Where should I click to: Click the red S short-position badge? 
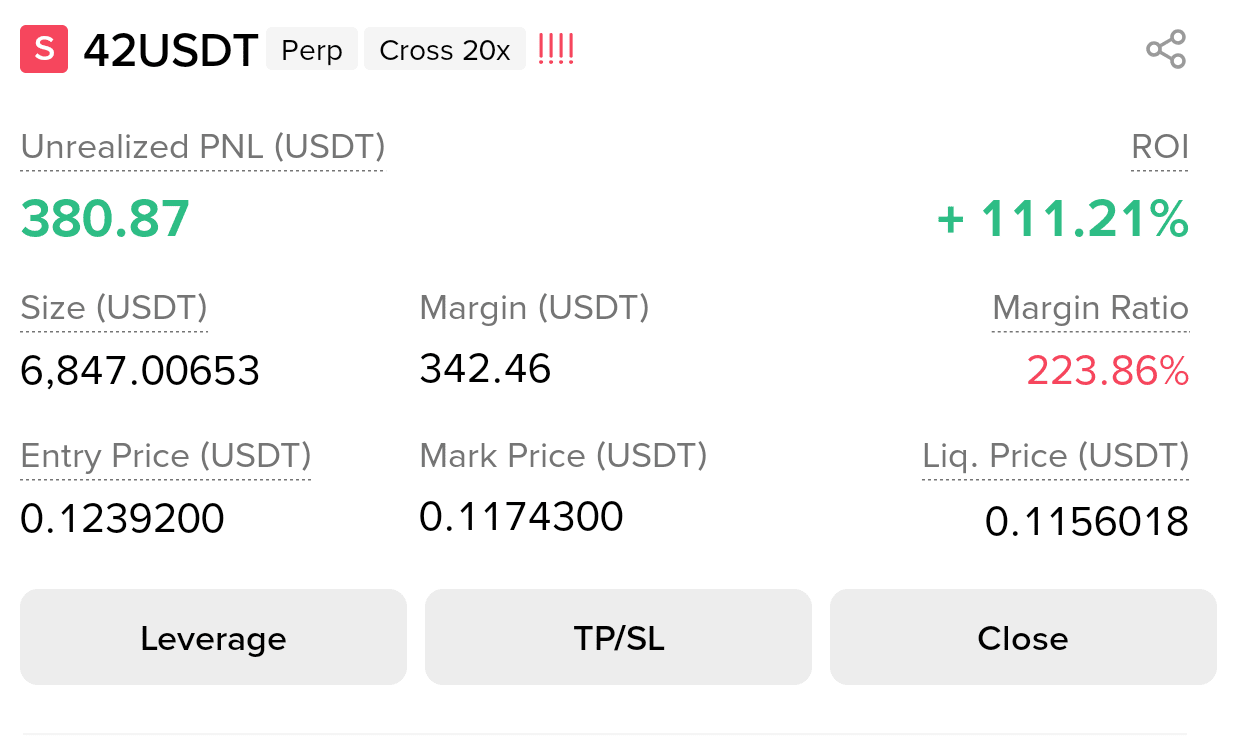[x=44, y=49]
